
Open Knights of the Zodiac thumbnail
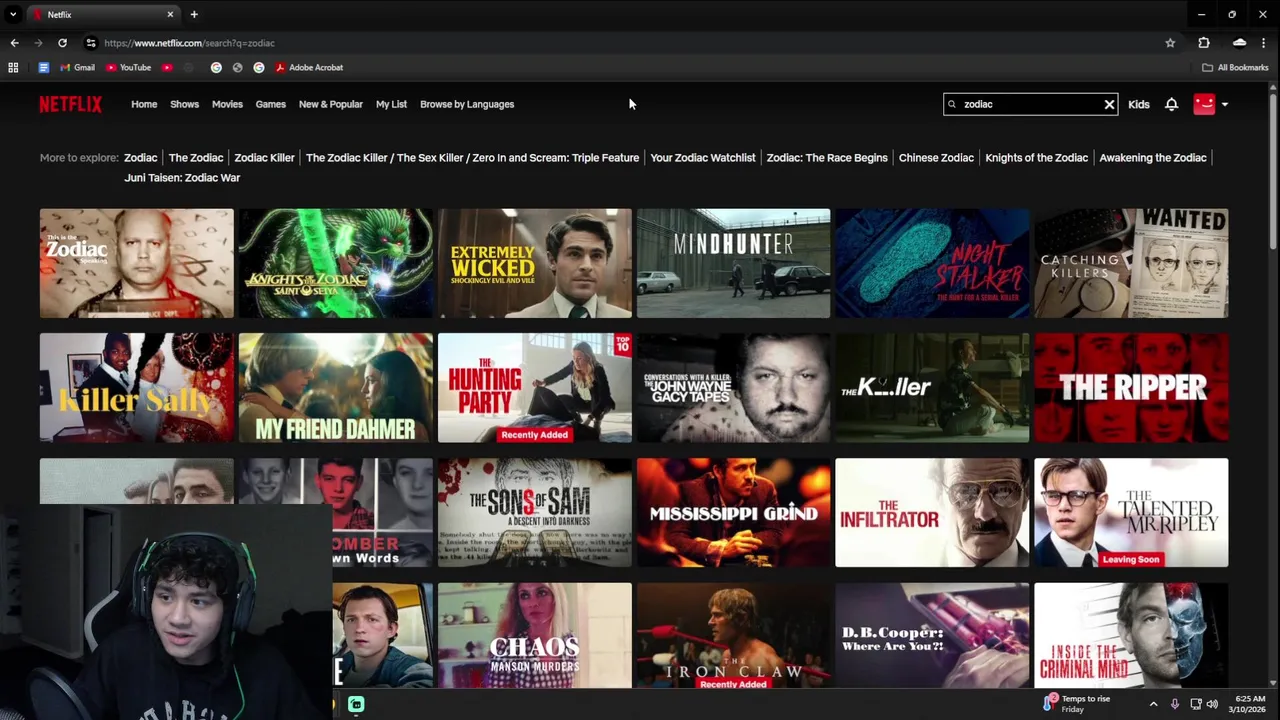coord(336,263)
